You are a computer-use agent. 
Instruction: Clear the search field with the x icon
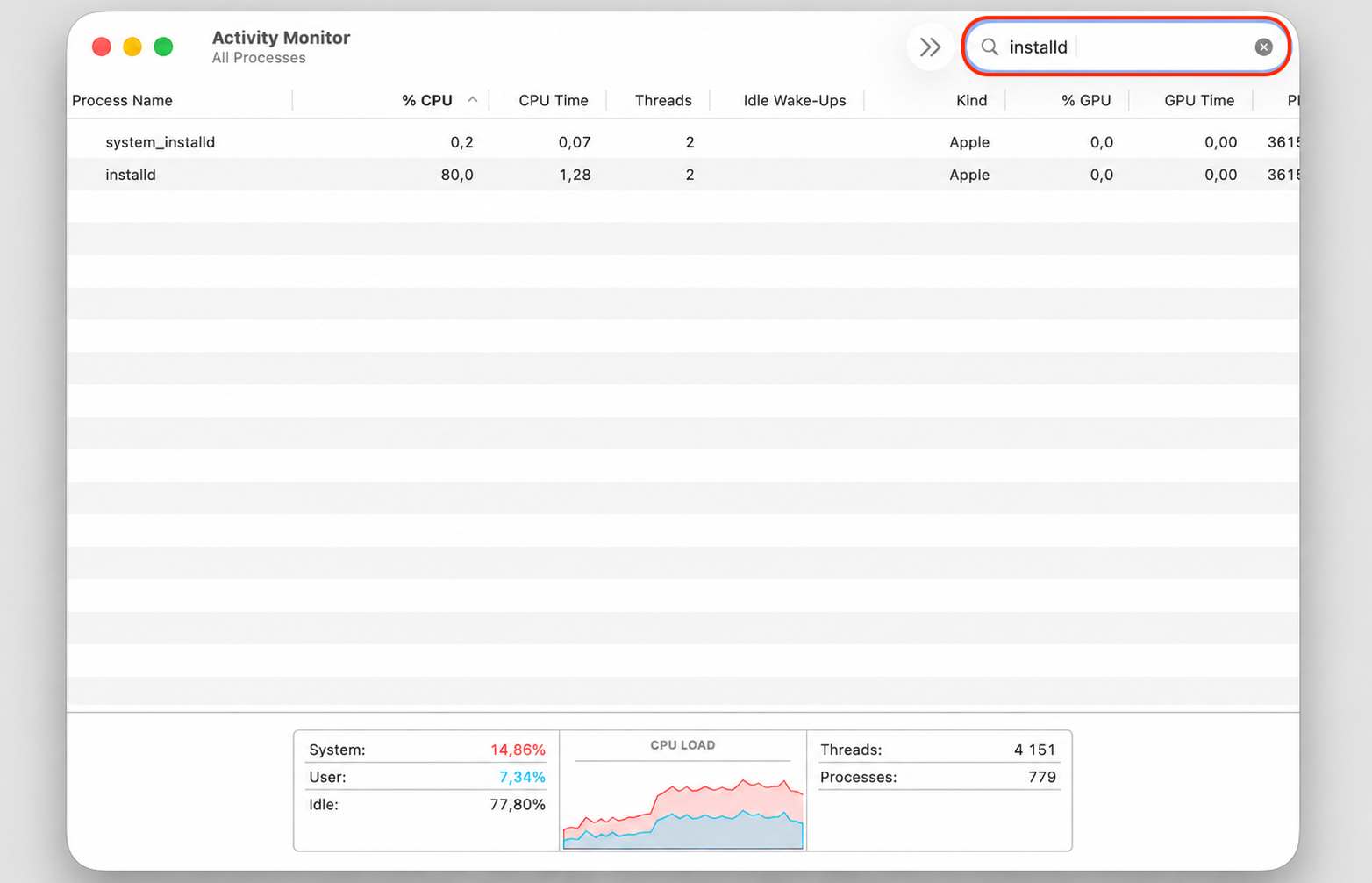click(1263, 47)
